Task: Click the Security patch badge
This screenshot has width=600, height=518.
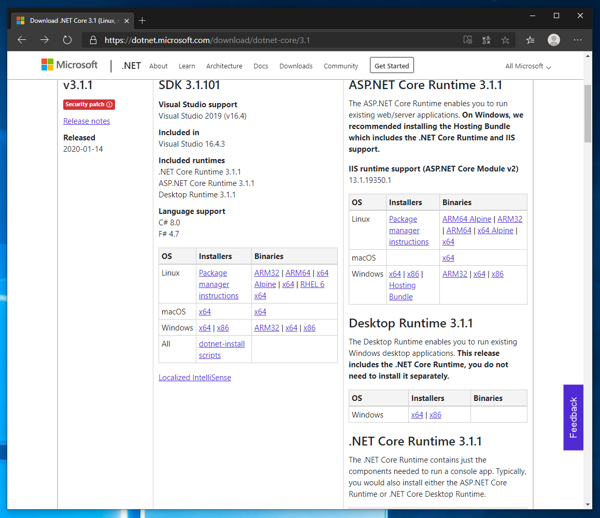Action: coord(89,104)
